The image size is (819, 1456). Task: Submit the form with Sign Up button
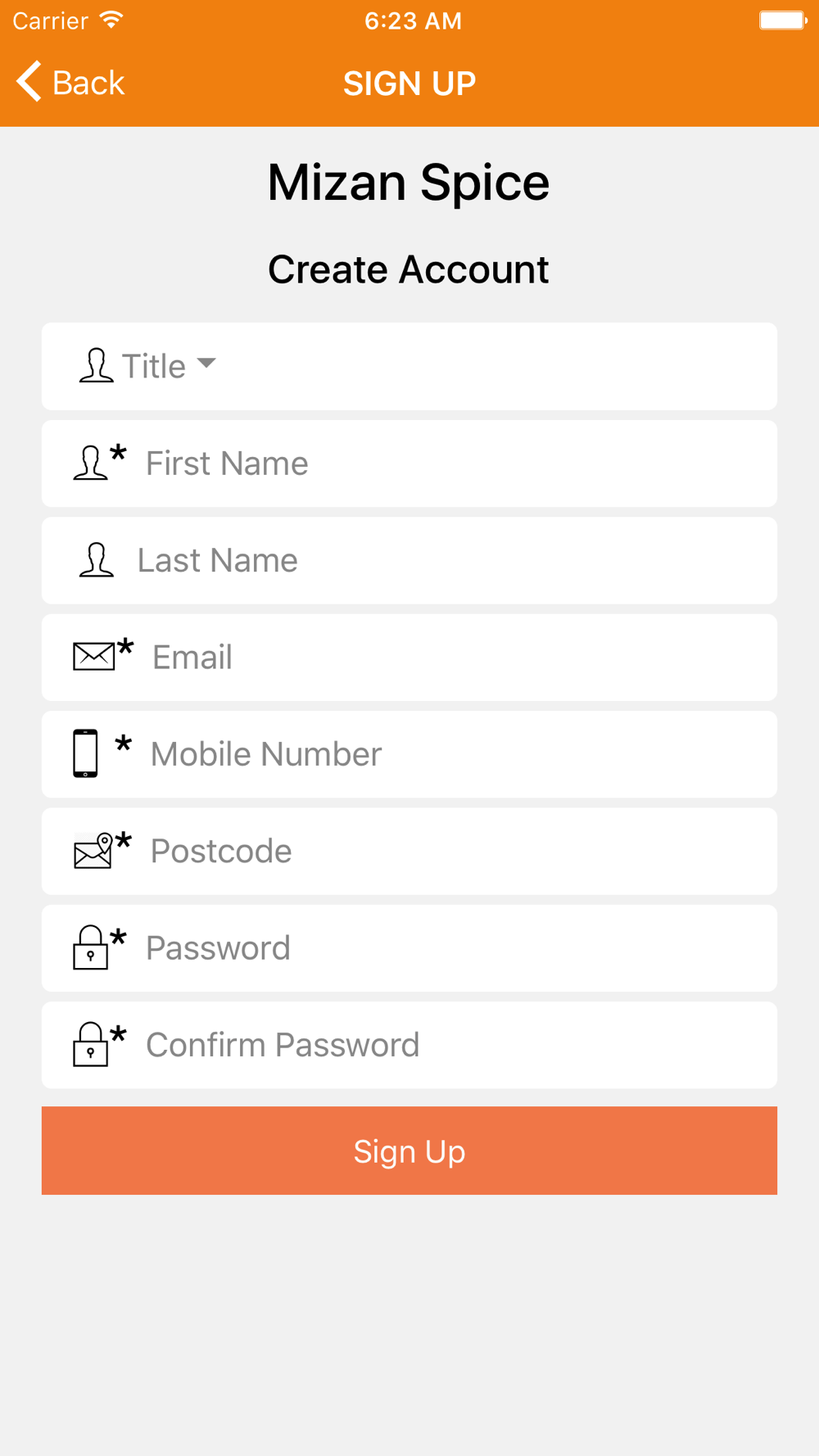click(409, 1151)
